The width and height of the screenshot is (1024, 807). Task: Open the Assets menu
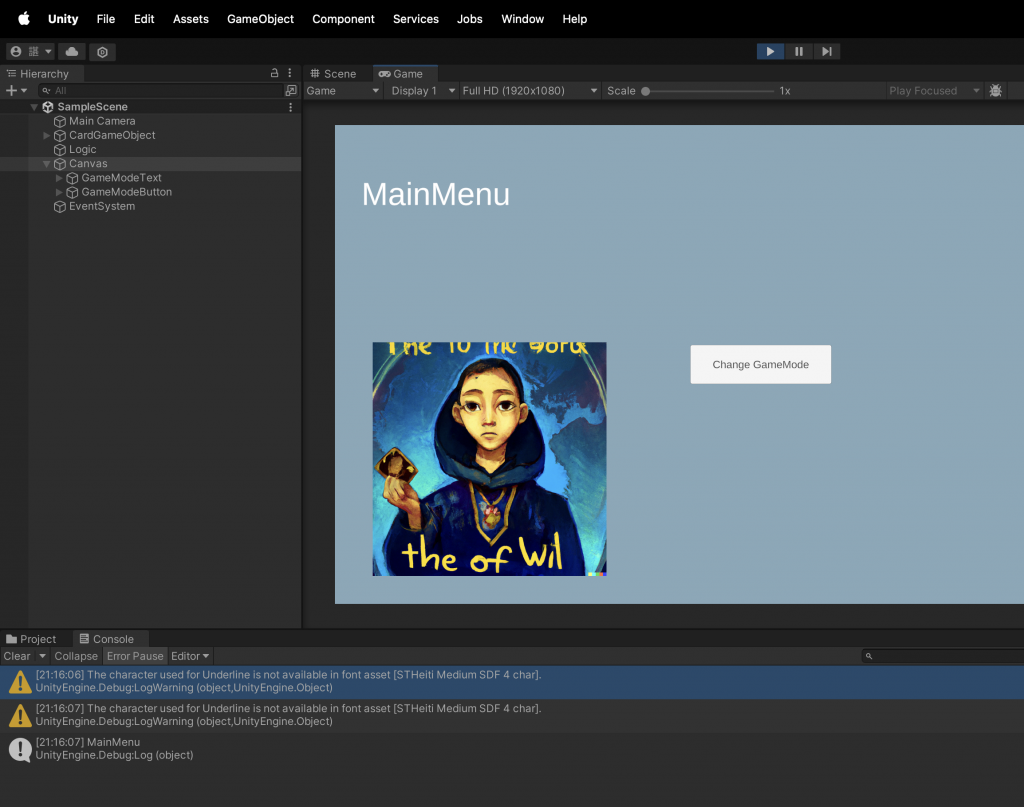click(191, 19)
